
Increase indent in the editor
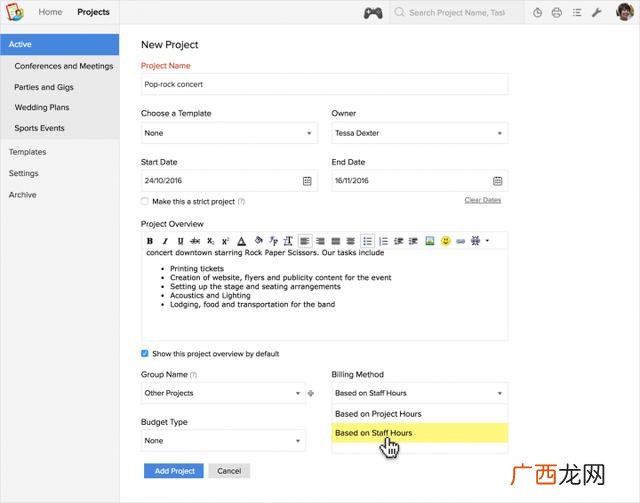(413, 241)
